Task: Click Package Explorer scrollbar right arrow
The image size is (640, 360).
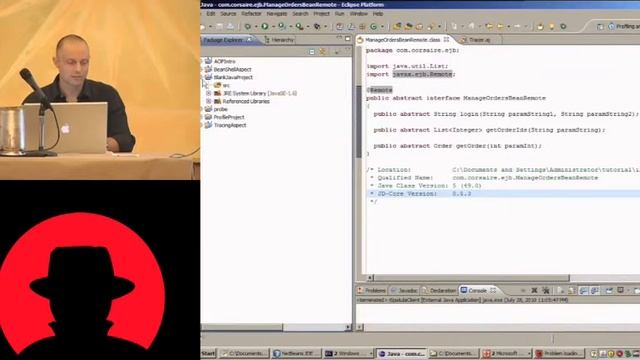Action: coord(348,327)
